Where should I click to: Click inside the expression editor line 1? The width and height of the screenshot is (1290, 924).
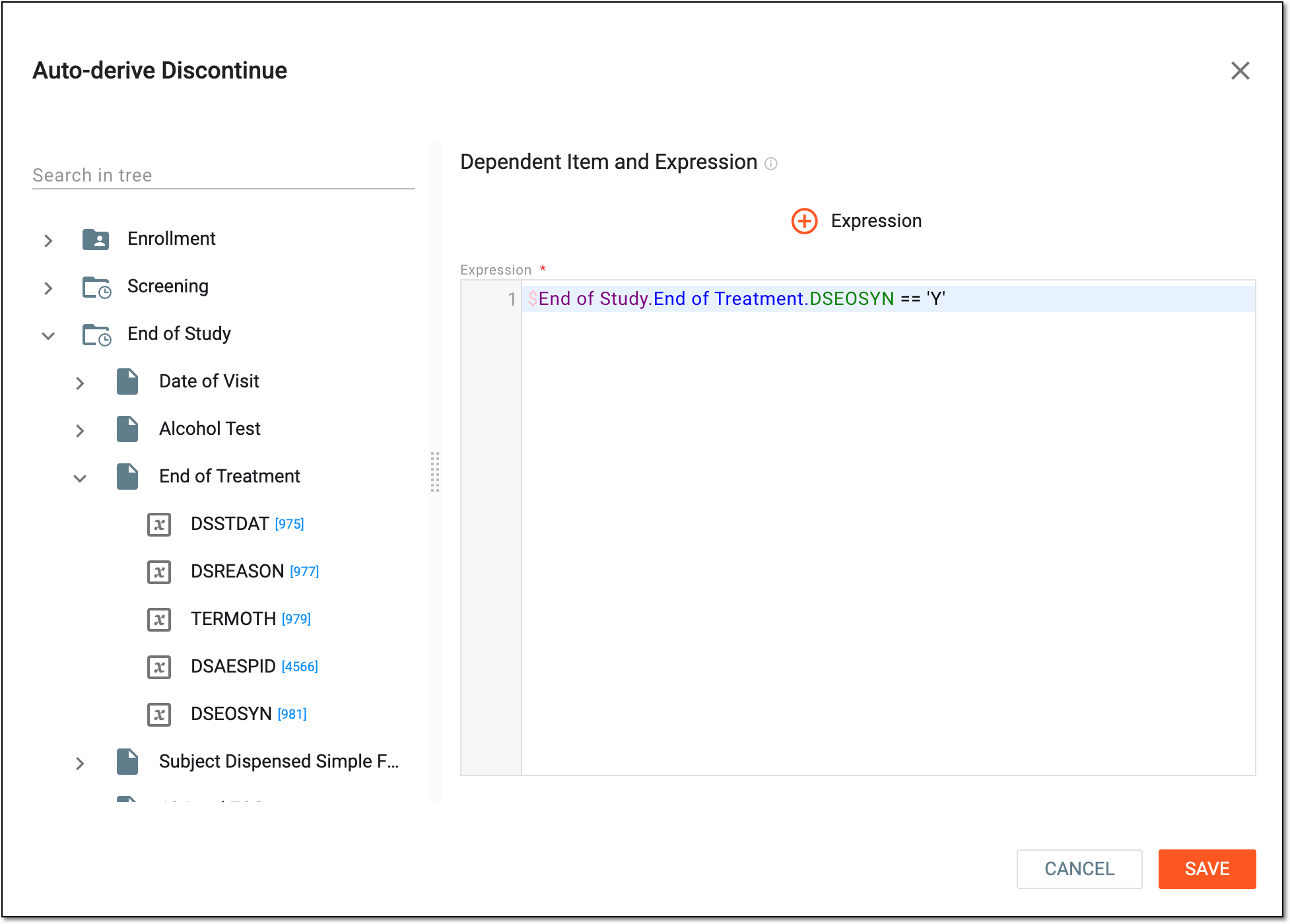click(888, 299)
